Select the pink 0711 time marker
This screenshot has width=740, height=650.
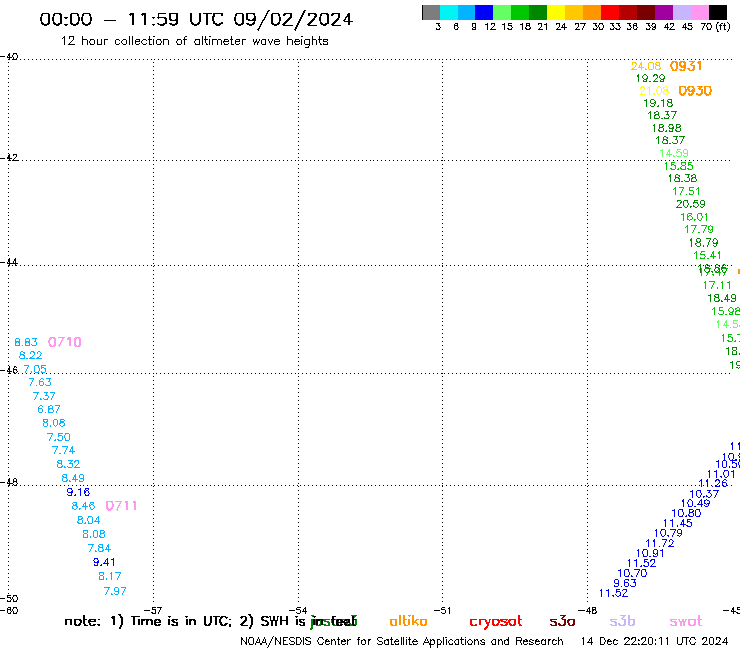(121, 506)
